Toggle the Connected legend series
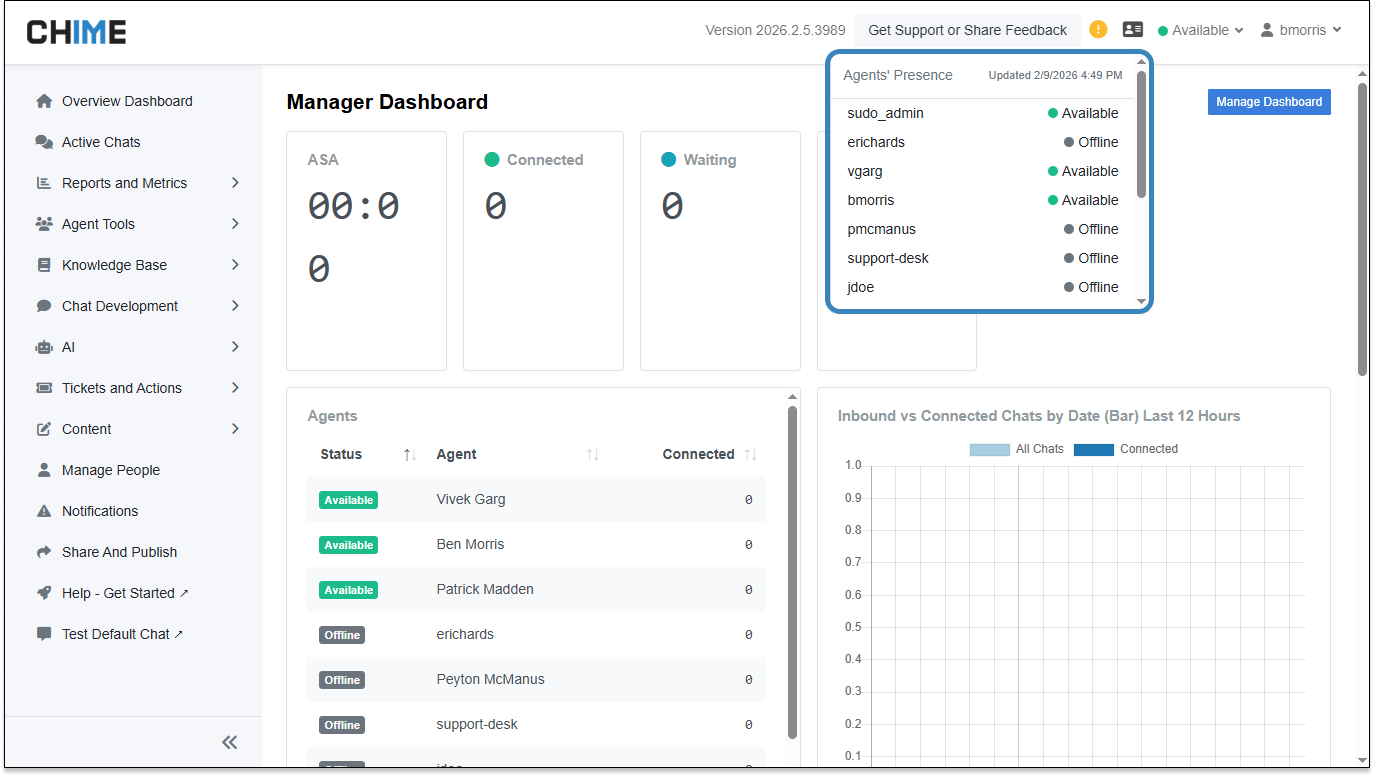The width and height of the screenshot is (1374, 776). pyautogui.click(x=1125, y=449)
